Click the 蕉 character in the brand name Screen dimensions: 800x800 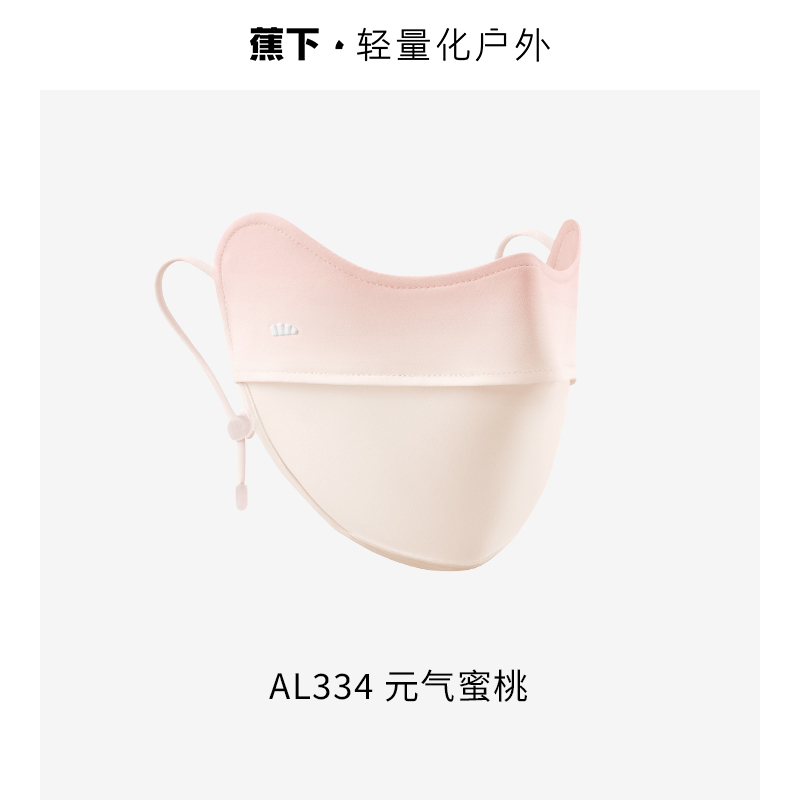(266, 44)
